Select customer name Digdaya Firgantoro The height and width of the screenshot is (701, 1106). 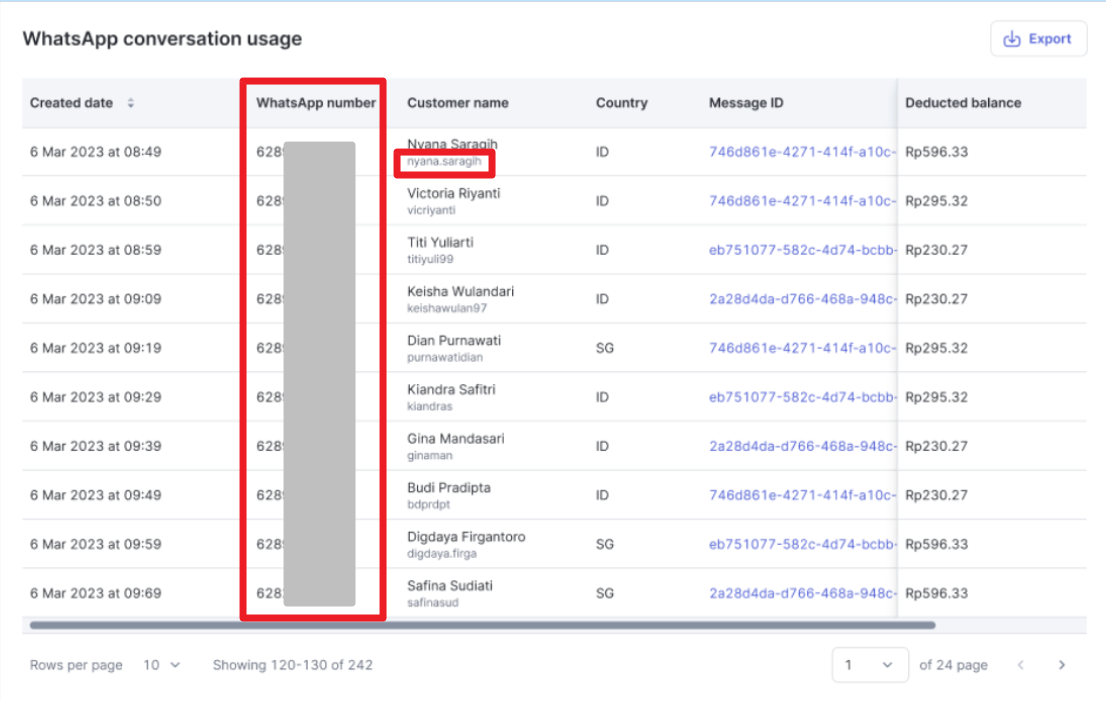[466, 537]
